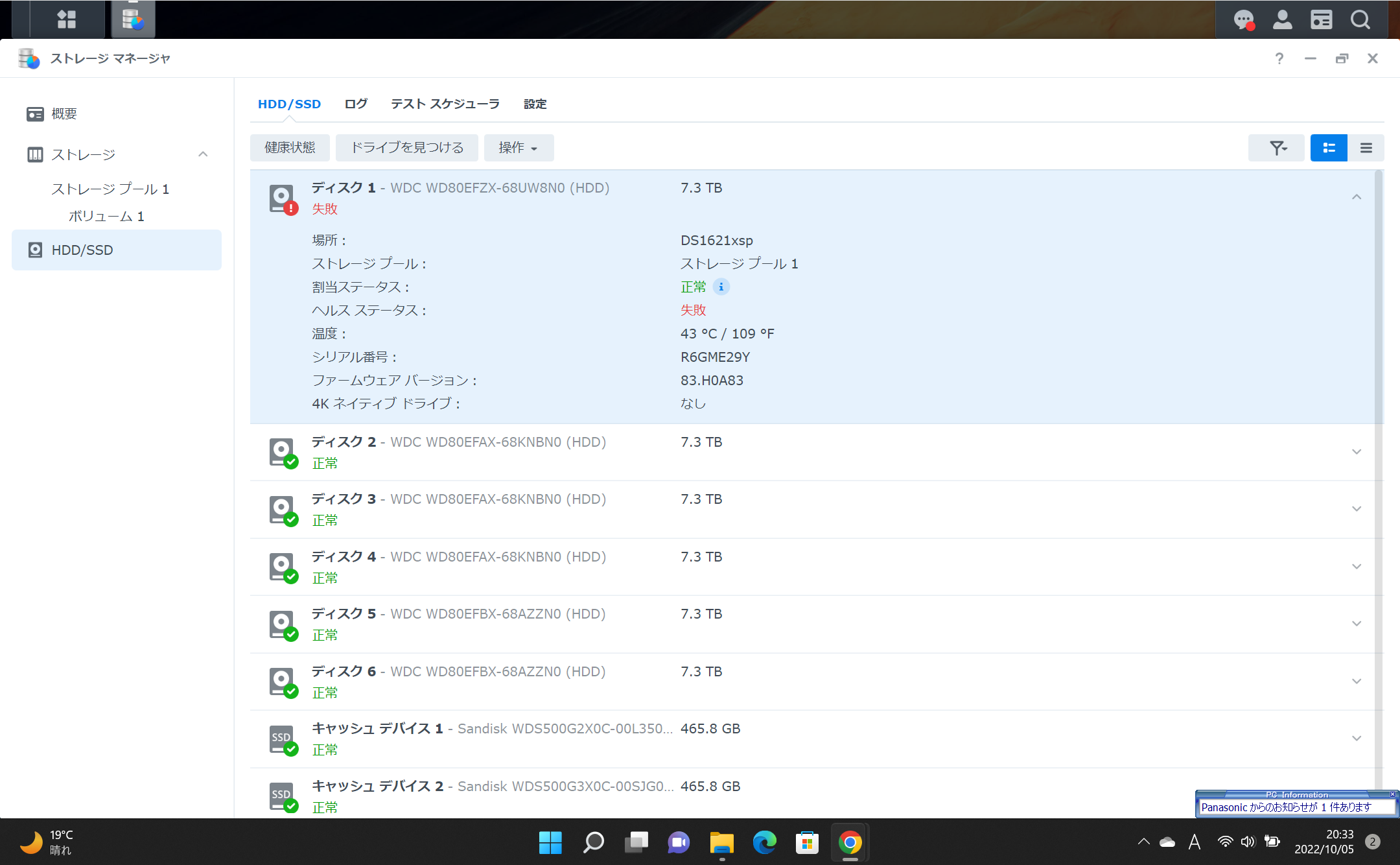Screen dimensions: 1400x865
Task: Open the DSM notifications chat bubble icon
Action: coord(1243,20)
